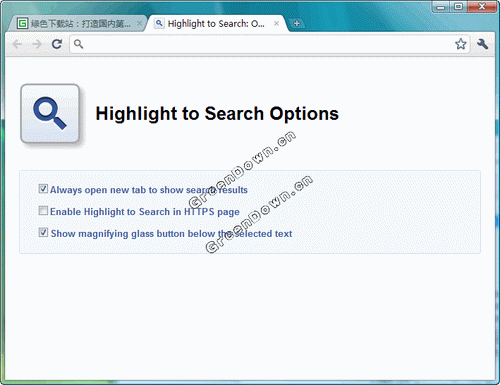Image resolution: width=500 pixels, height=385 pixels.
Task: Click 'Show magnifying glass button below the selected text' label
Action: tap(171, 234)
